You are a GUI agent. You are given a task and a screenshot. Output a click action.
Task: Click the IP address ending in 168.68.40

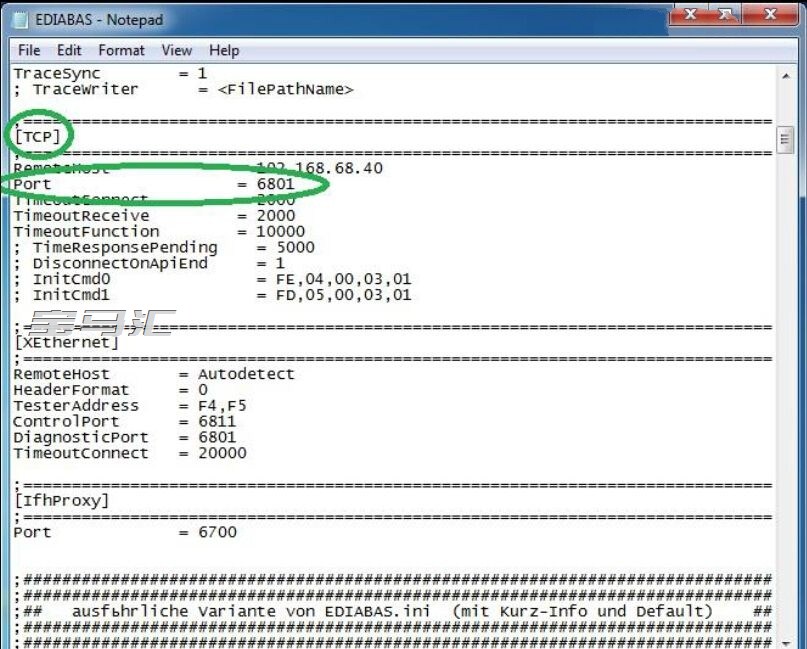(320, 168)
